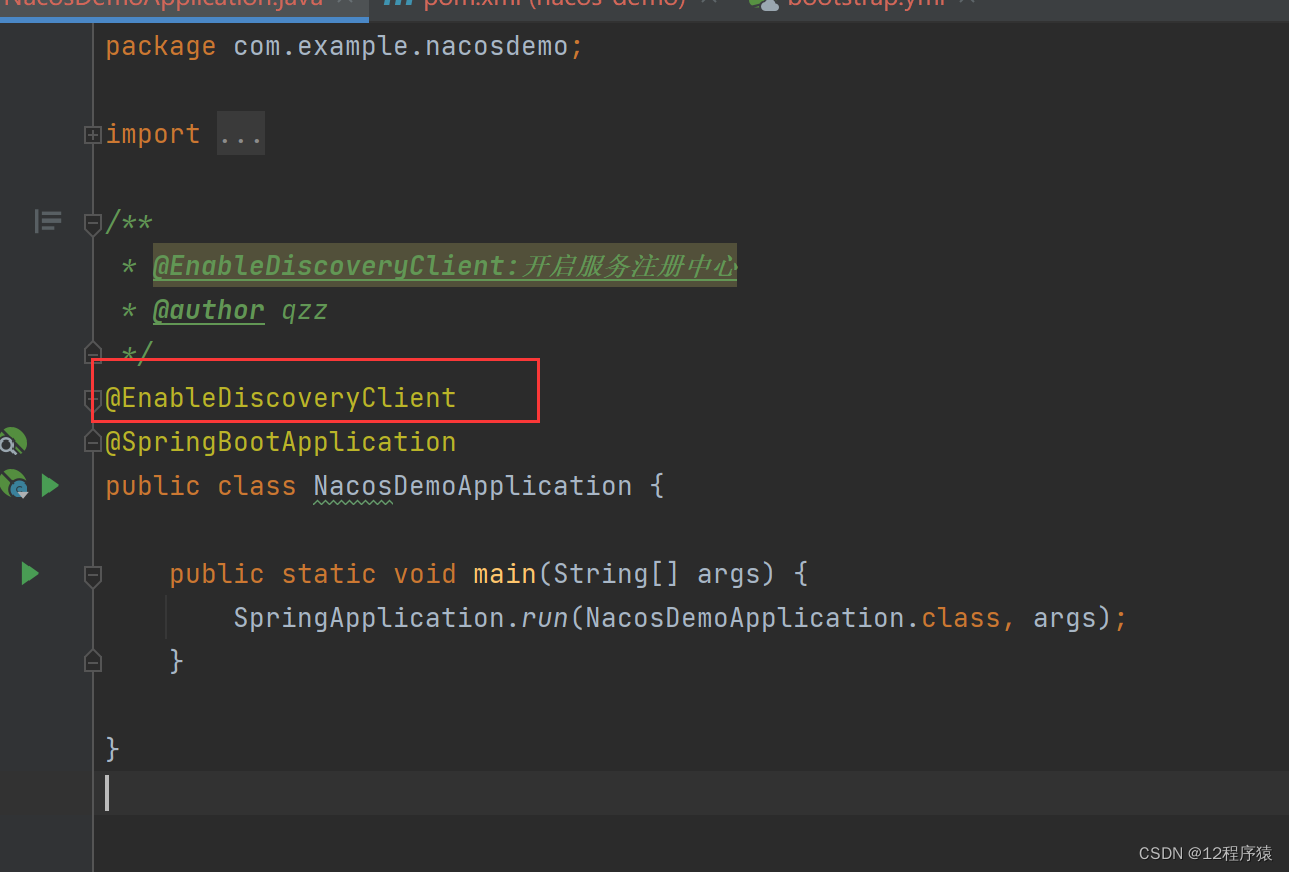Viewport: 1289px width, 872px height.
Task: Click the args argument inside the run call
Action: (1065, 619)
